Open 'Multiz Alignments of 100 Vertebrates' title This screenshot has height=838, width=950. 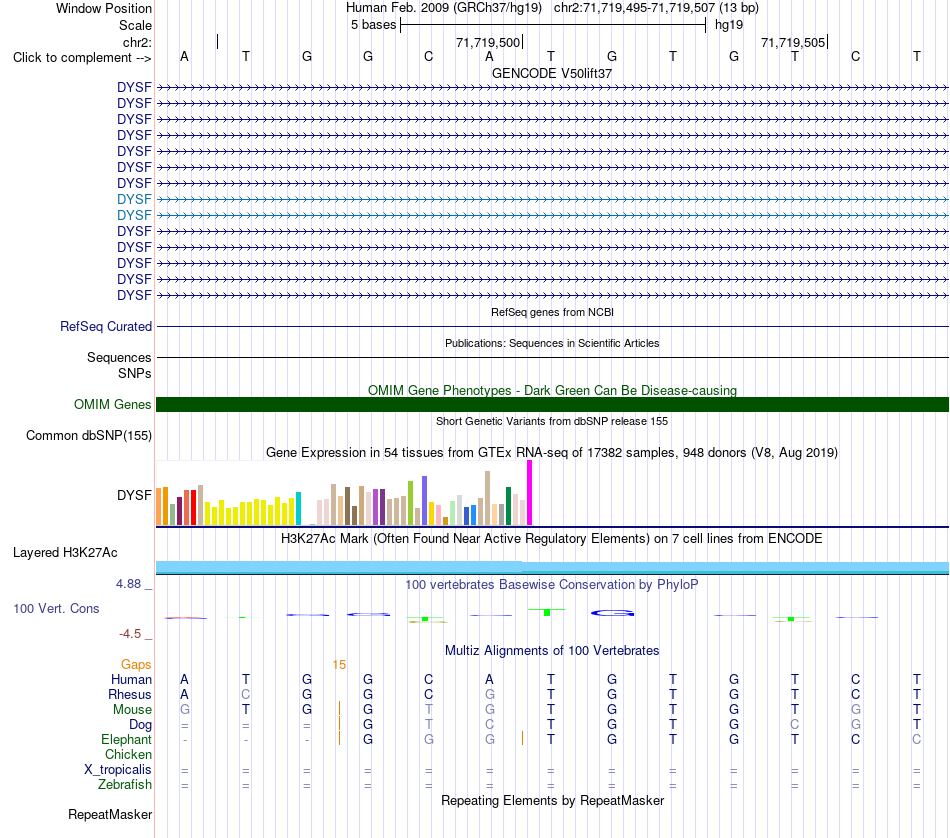click(552, 651)
